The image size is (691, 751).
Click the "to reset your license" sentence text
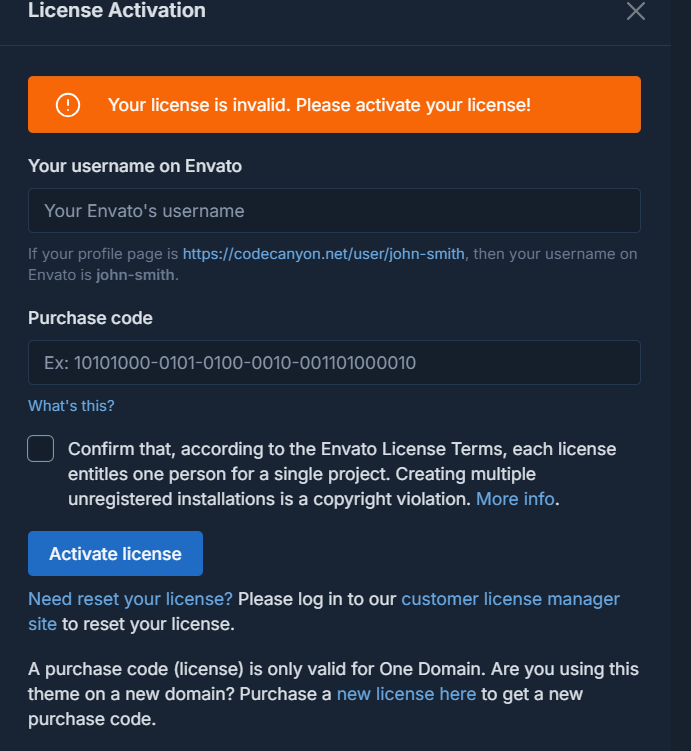(148, 624)
